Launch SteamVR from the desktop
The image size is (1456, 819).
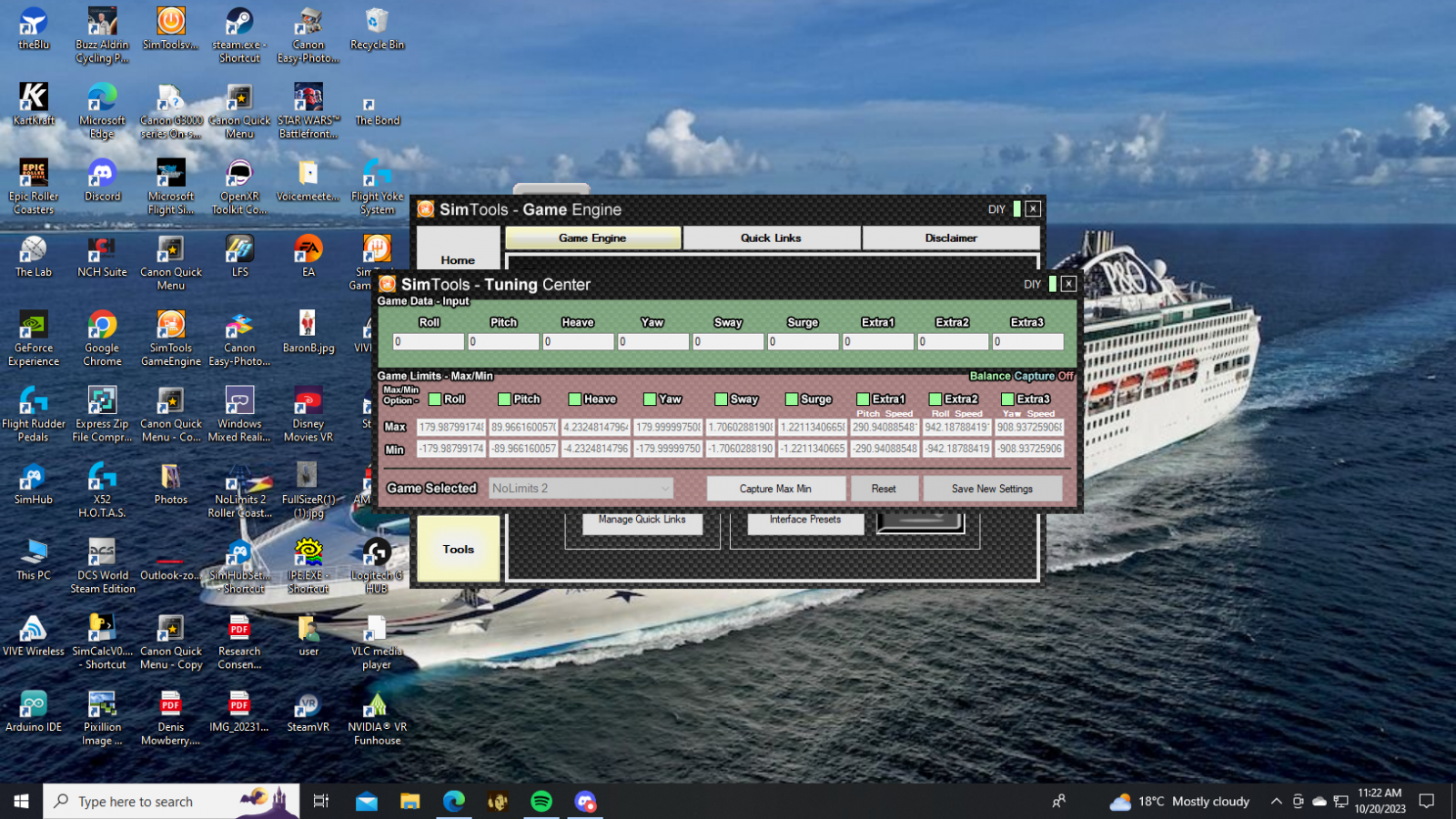(308, 712)
